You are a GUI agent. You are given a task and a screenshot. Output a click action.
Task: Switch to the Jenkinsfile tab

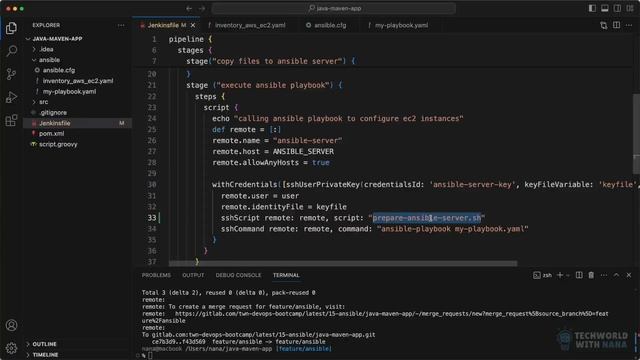[167, 25]
